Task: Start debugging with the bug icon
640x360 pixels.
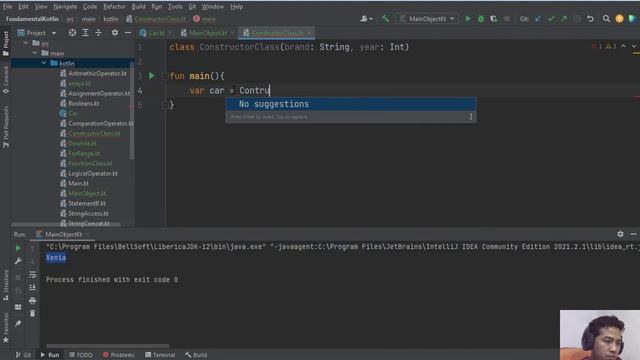Action: [481, 19]
